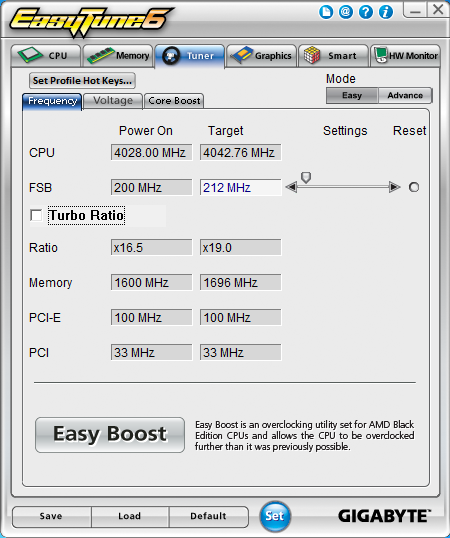Click the @ email icon in title bar
Viewport: 450px width, 538px height.
346,12
